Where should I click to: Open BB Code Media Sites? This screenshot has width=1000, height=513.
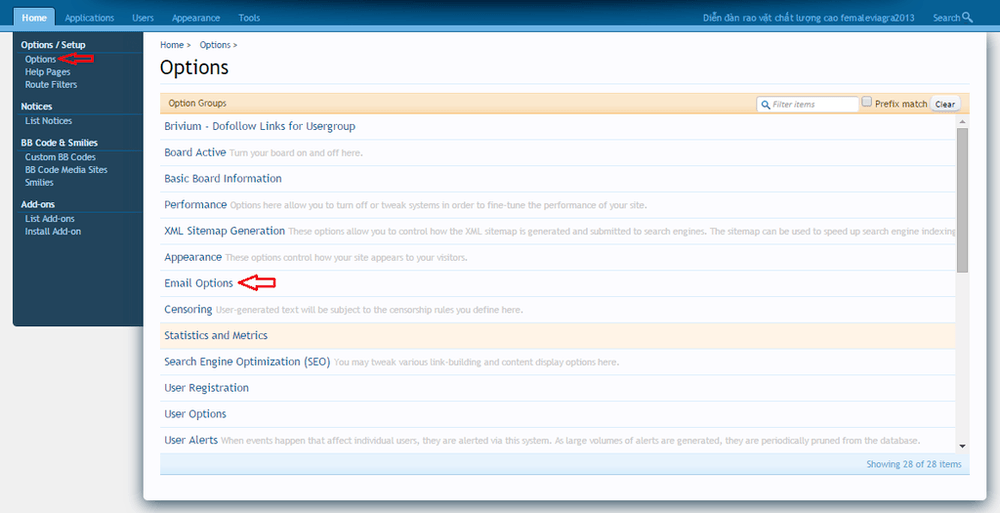(x=66, y=170)
